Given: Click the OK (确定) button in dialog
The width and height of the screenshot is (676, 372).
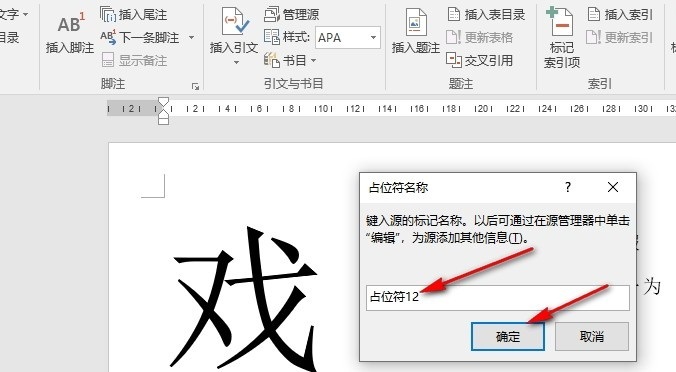Looking at the screenshot, I should (508, 336).
